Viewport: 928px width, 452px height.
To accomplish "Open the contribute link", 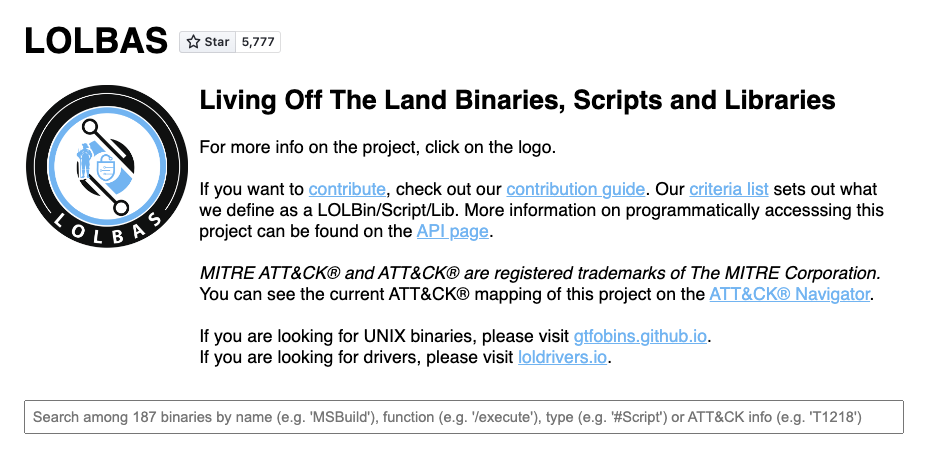I will [x=347, y=189].
